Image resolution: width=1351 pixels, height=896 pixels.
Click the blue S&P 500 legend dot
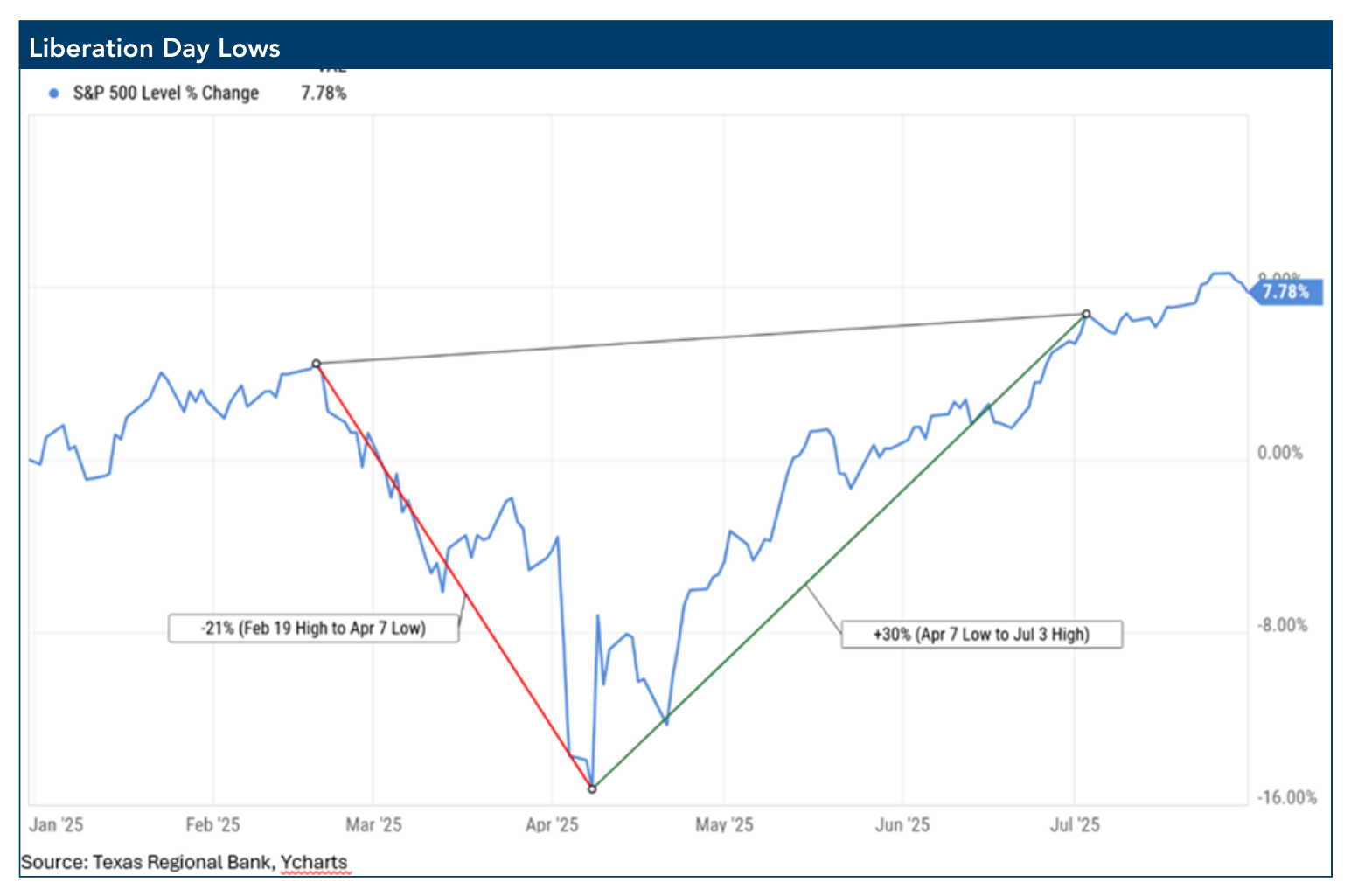tap(54, 94)
